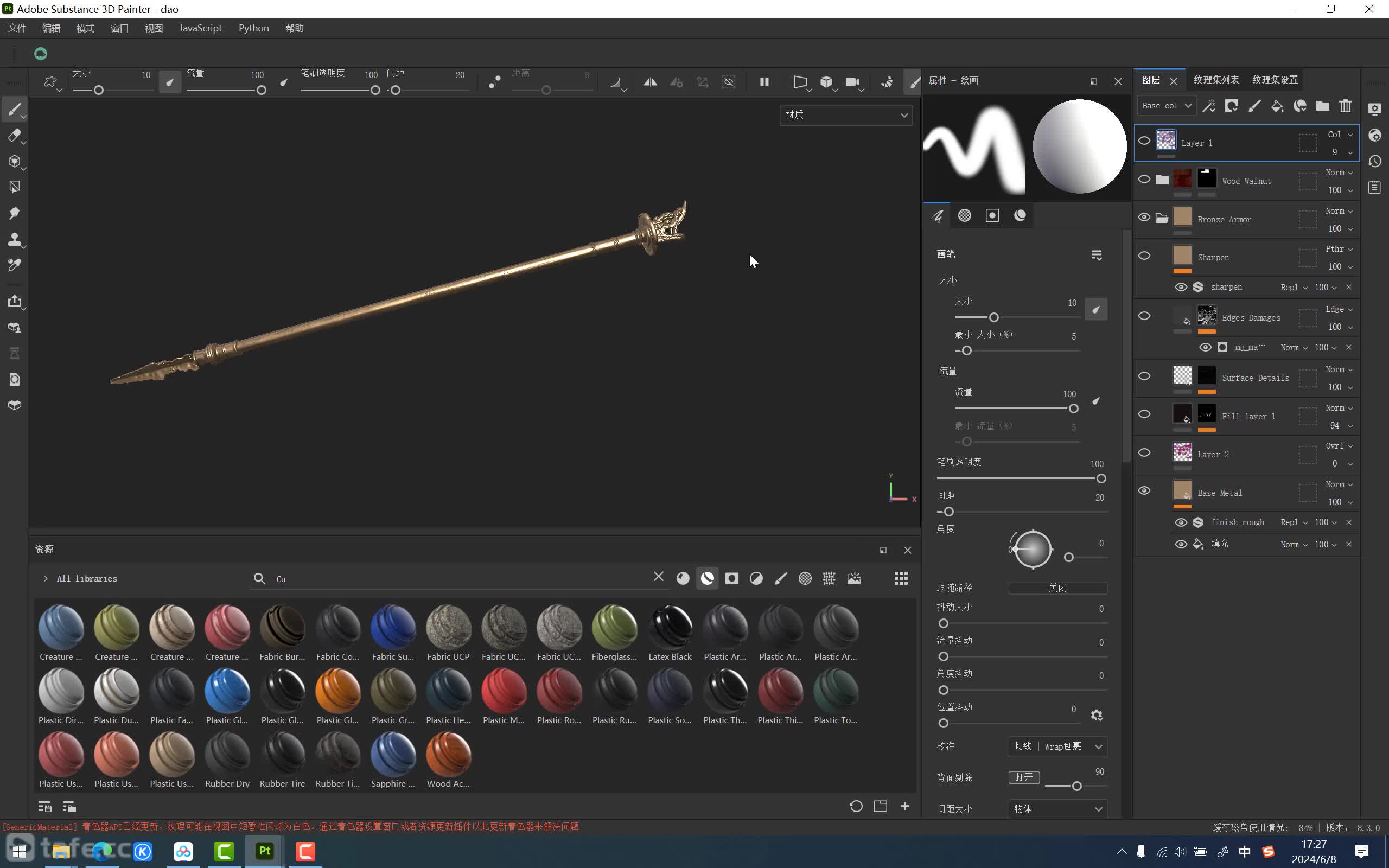
Task: Add a folder in Layers panel
Action: [1322, 106]
